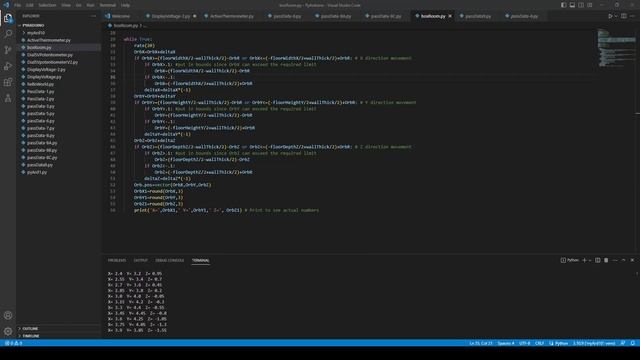Viewport: 640px width, 360px height.
Task: Open the Help menu
Action: coord(125,5)
